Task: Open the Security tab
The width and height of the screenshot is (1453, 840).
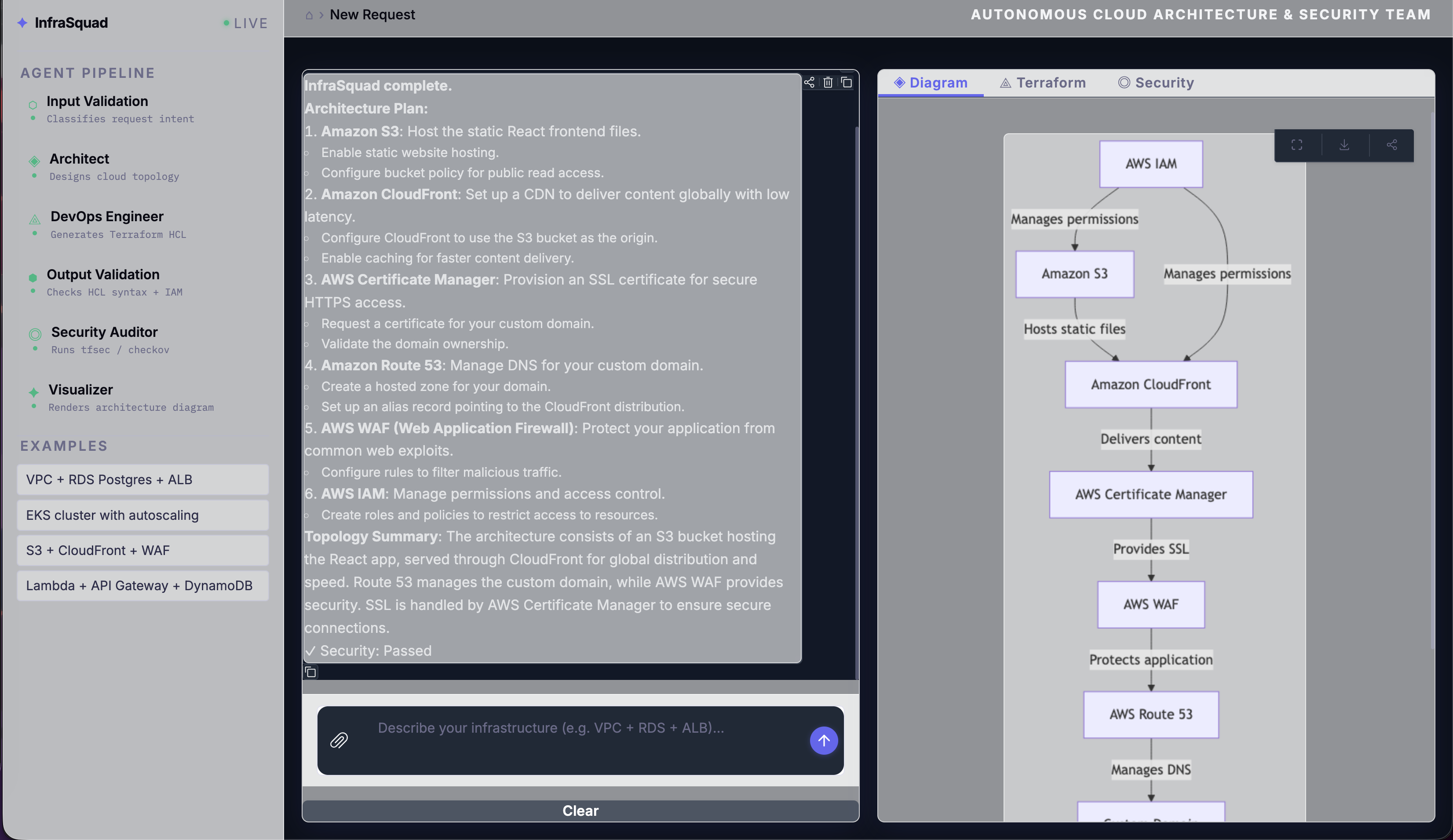Action: tap(1157, 82)
